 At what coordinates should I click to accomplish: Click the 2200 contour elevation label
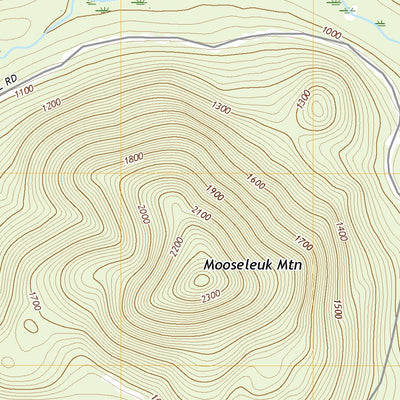click(x=177, y=247)
